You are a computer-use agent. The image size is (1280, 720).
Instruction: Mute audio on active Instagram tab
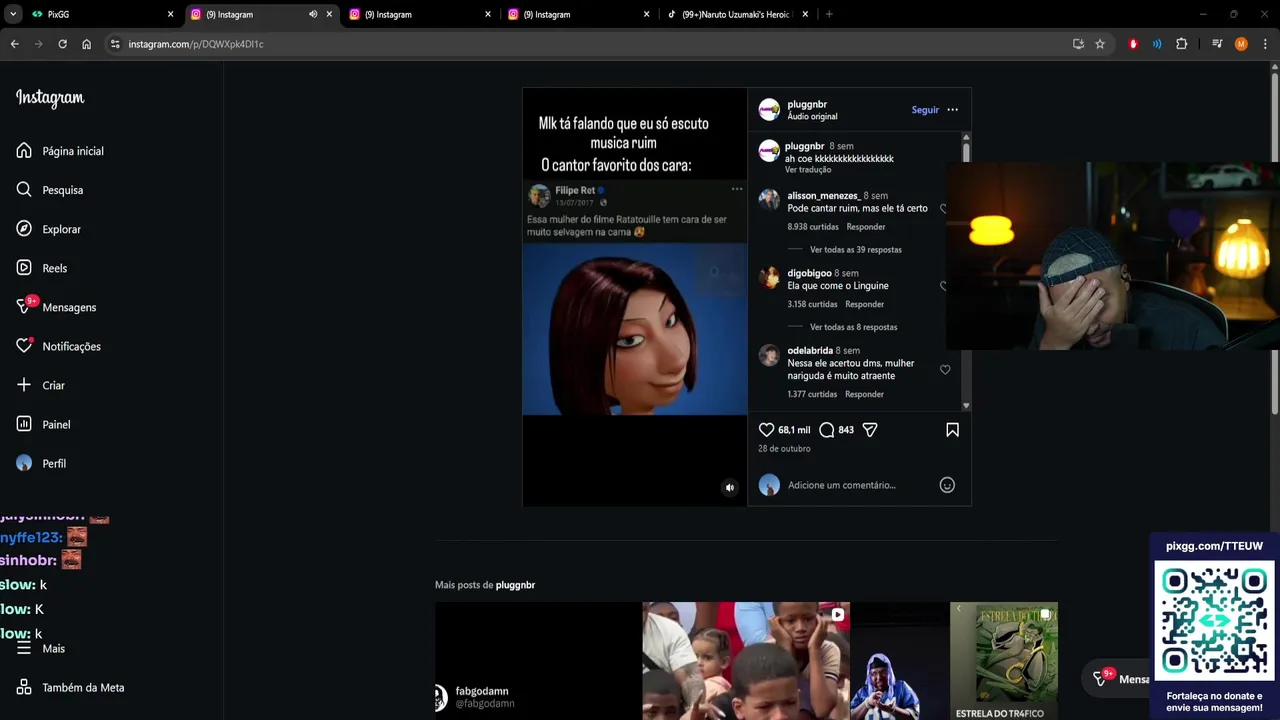point(313,14)
